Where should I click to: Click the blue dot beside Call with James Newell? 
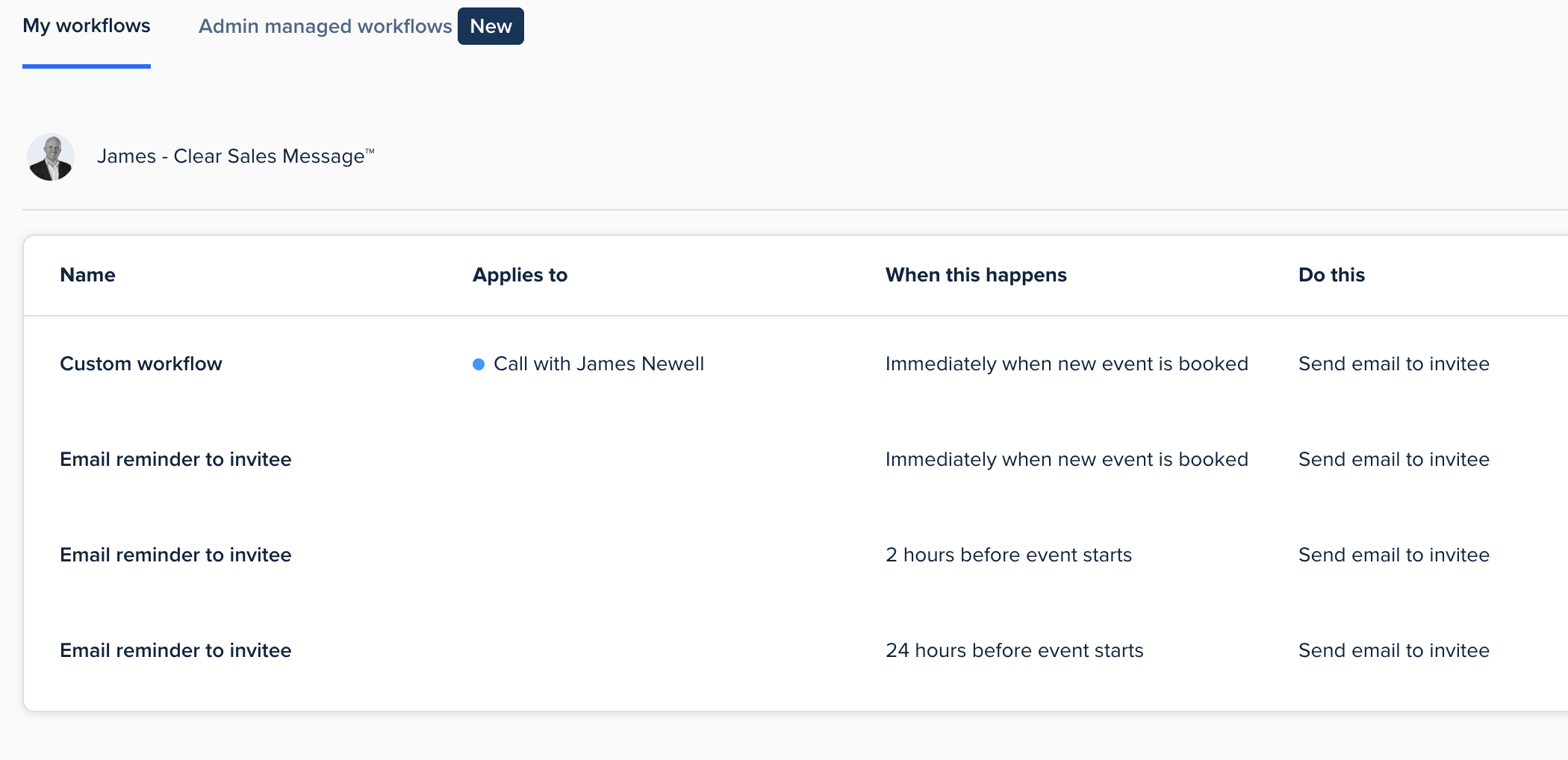pyautogui.click(x=479, y=364)
